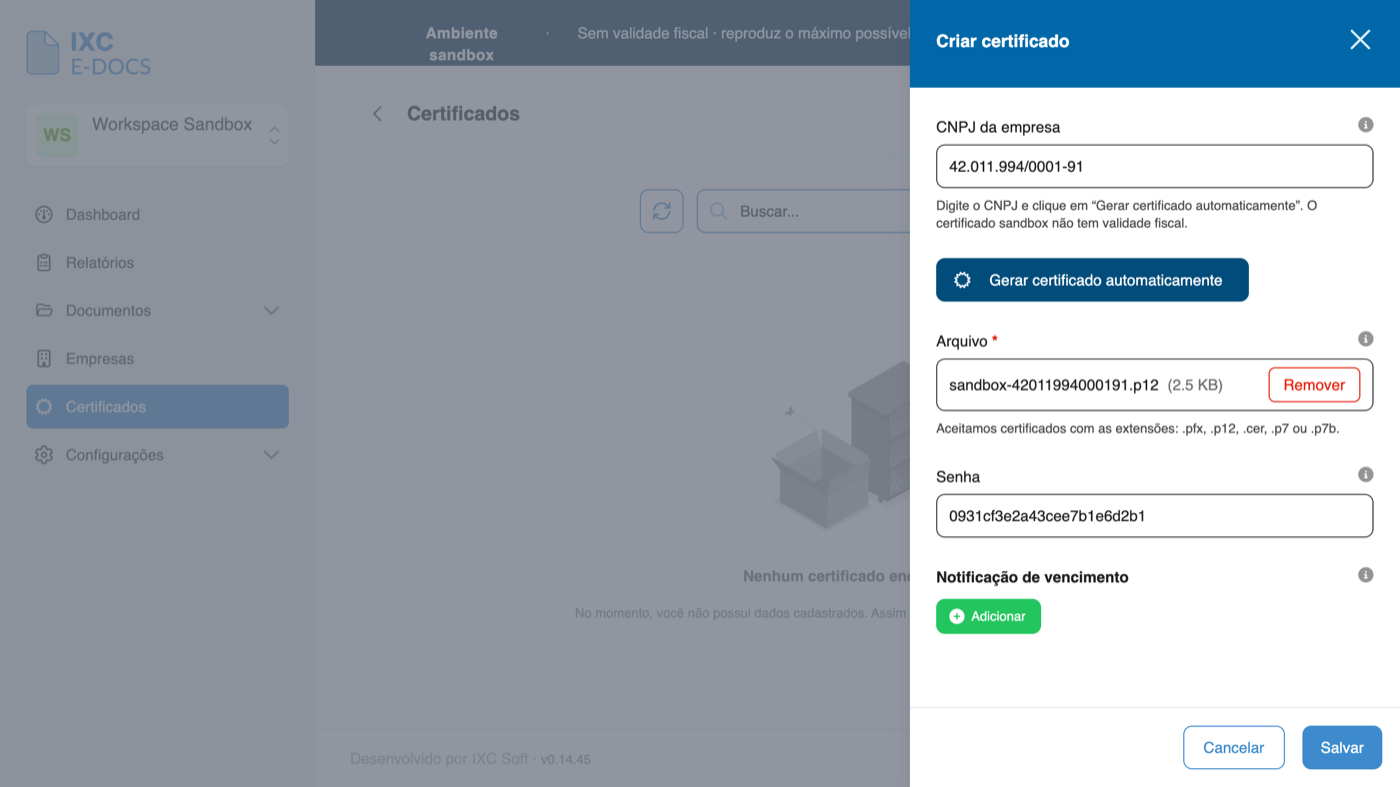Click the Notificação de vencimento heading
Viewport: 1400px width, 787px height.
click(x=1032, y=577)
